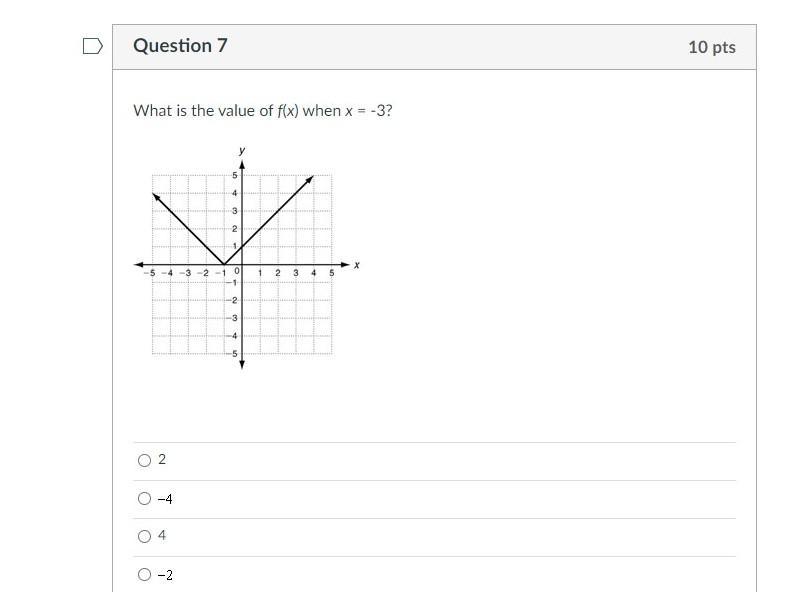Click the y axis label on graph
804x592 pixels.
pos(242,151)
